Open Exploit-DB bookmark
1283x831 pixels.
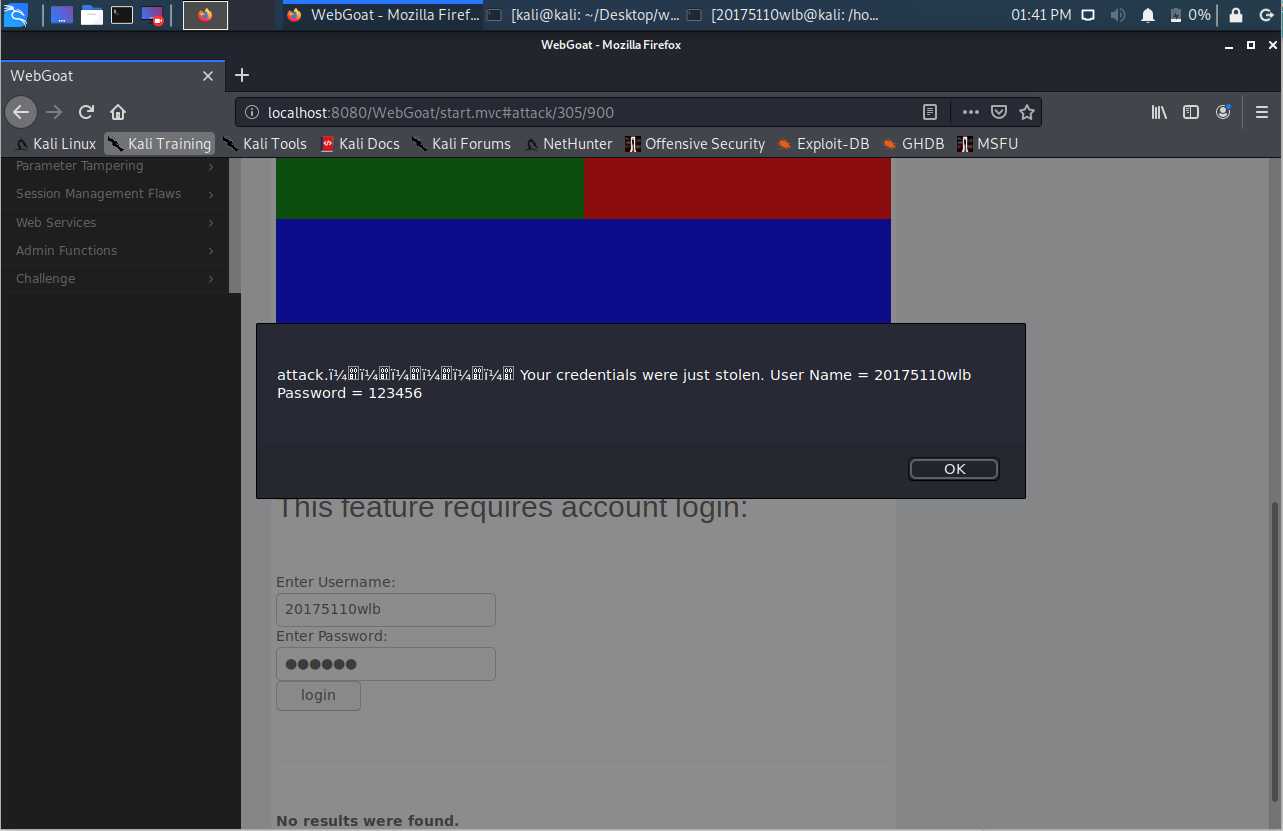pyautogui.click(x=823, y=144)
